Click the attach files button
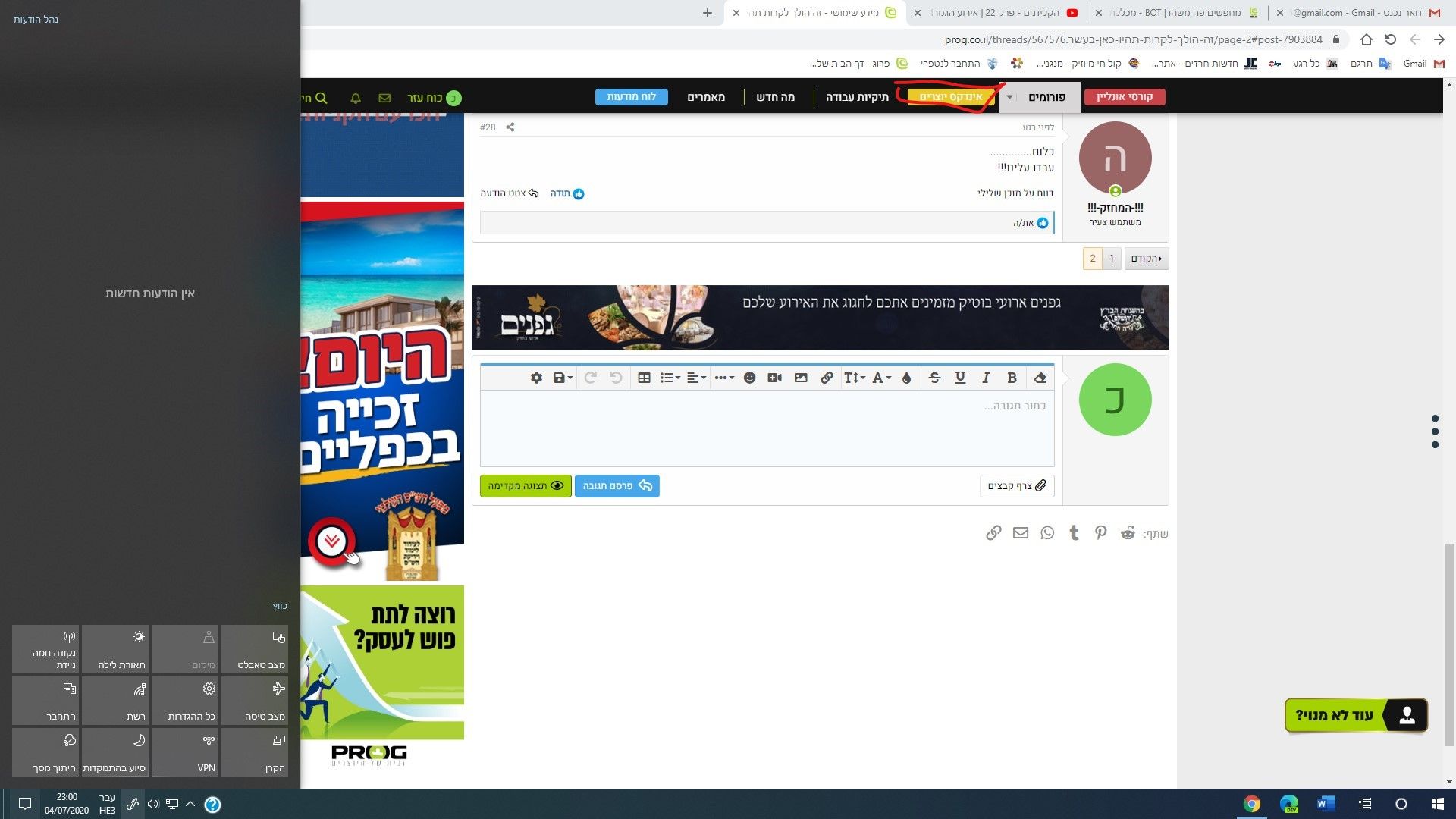Image resolution: width=1456 pixels, height=819 pixels. click(x=1017, y=486)
